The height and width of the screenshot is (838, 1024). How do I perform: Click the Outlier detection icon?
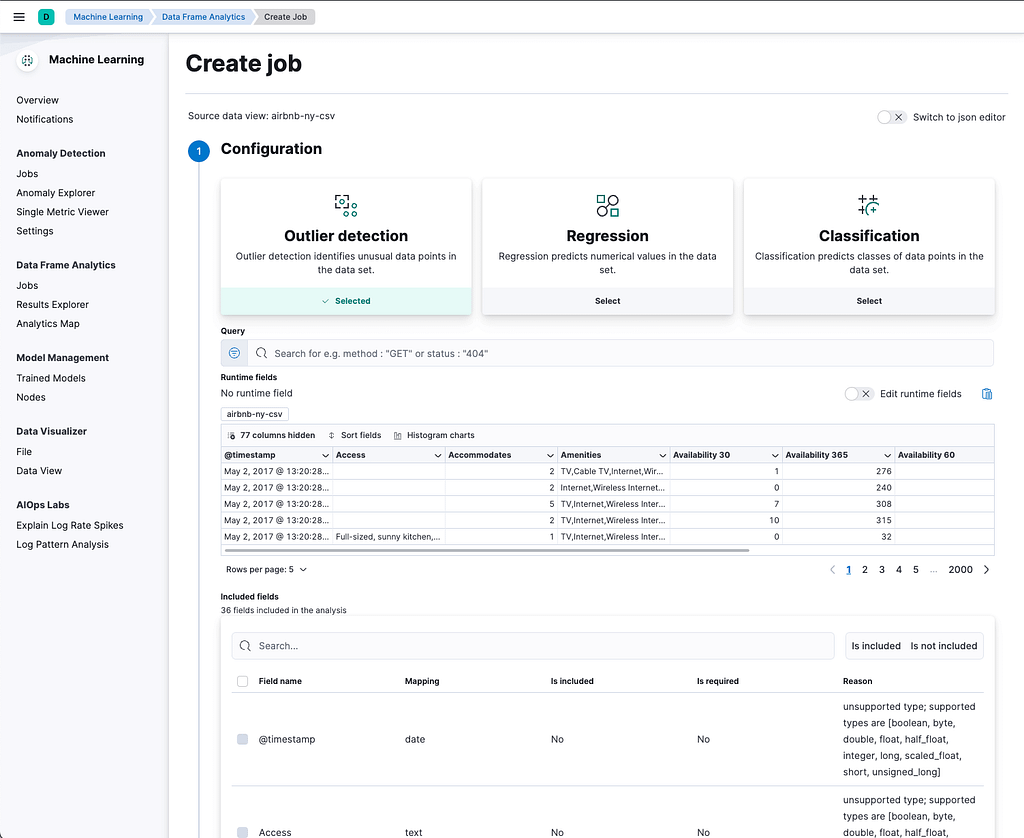pyautogui.click(x=345, y=205)
